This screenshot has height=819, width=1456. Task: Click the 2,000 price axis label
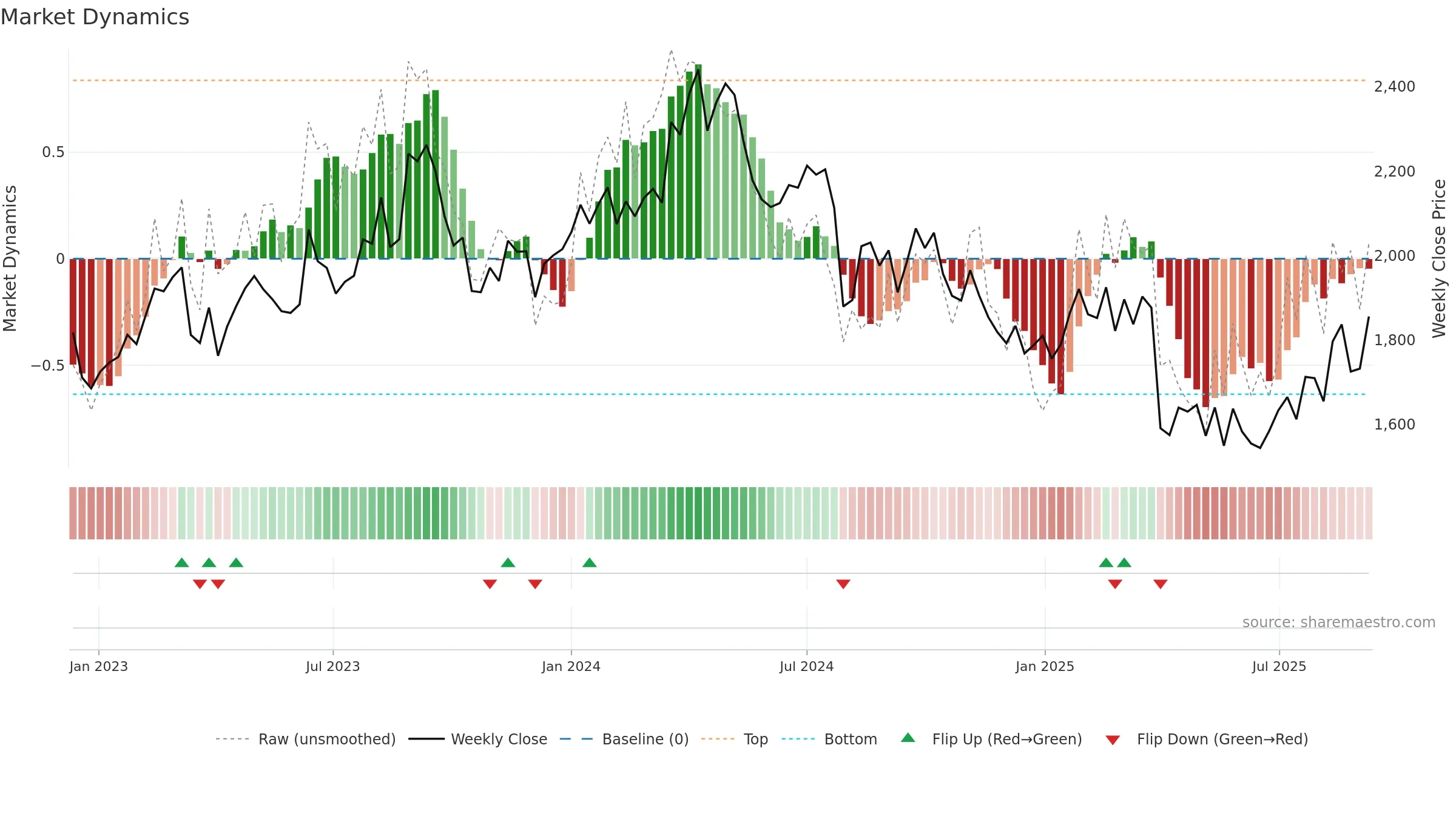pyautogui.click(x=1395, y=256)
